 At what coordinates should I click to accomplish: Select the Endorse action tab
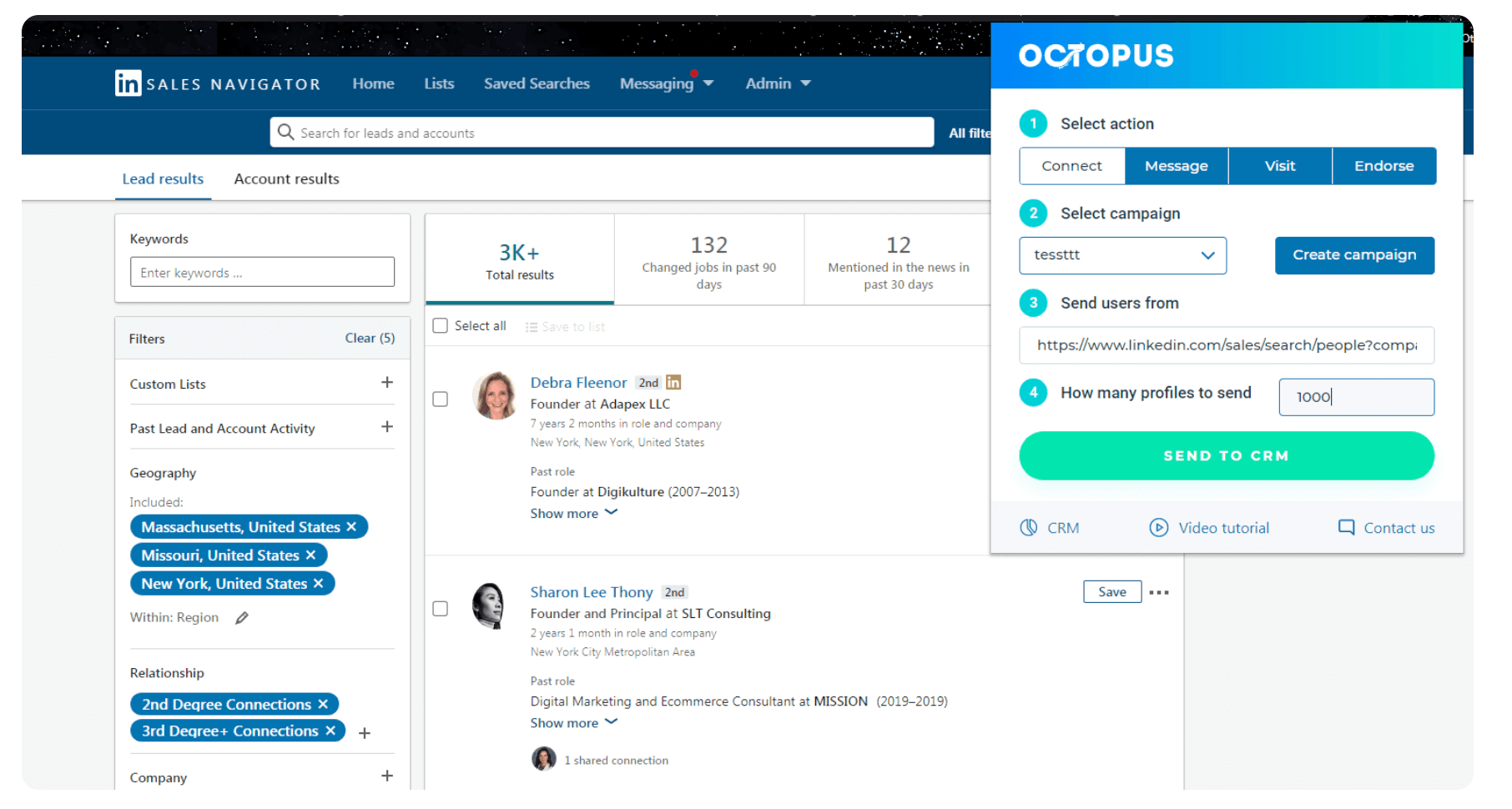point(1384,166)
